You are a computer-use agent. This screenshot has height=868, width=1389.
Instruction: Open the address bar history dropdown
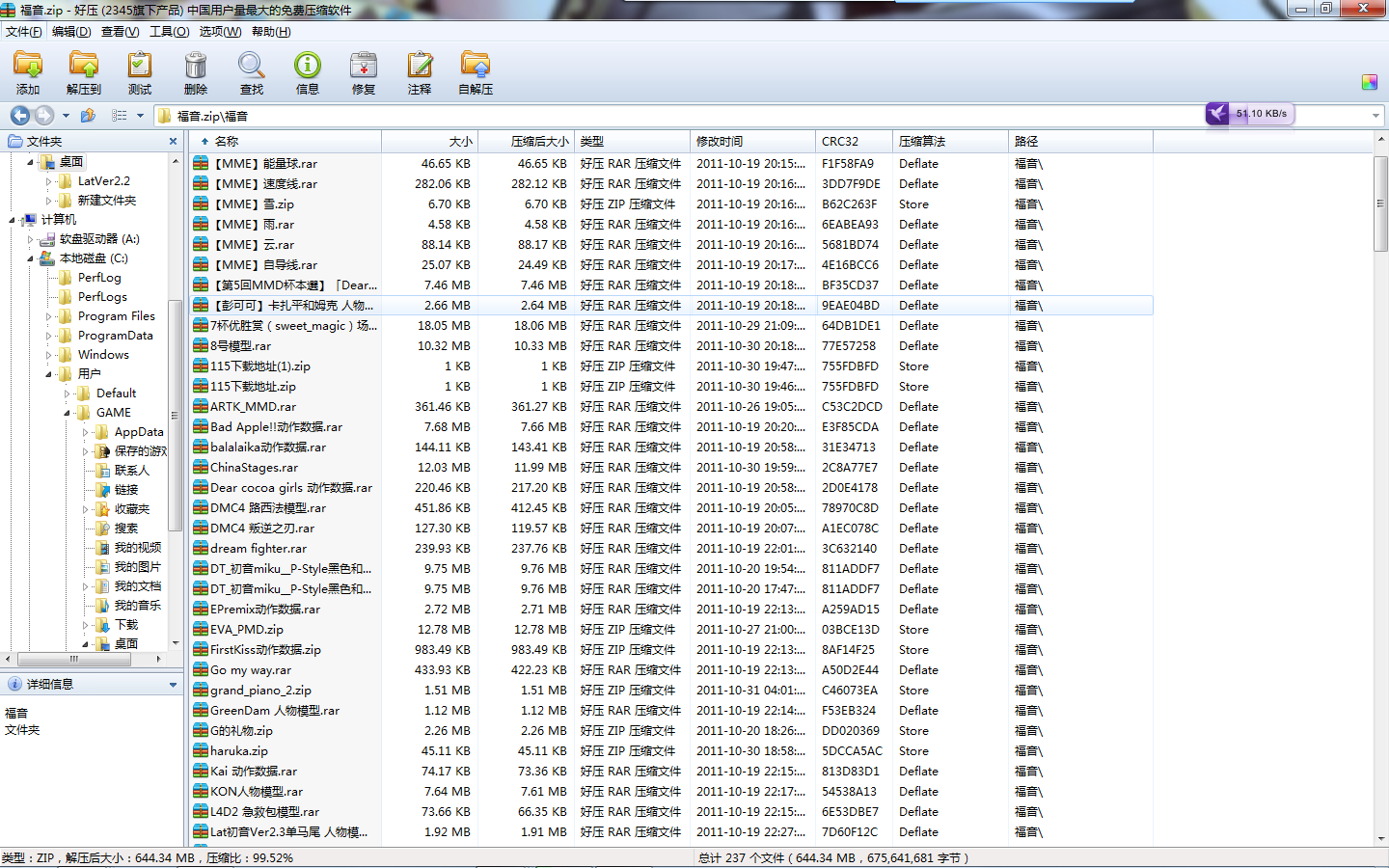click(x=1376, y=116)
